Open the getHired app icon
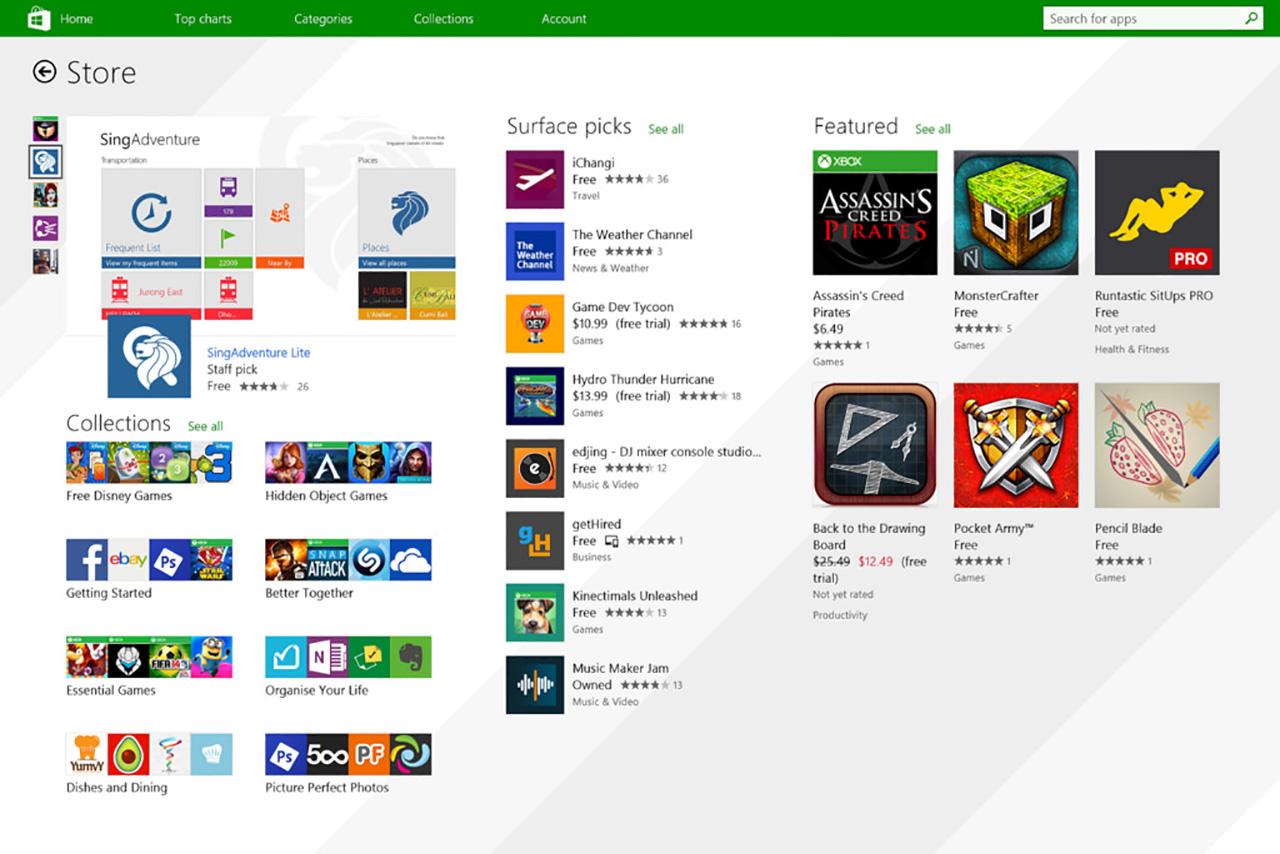 [535, 541]
